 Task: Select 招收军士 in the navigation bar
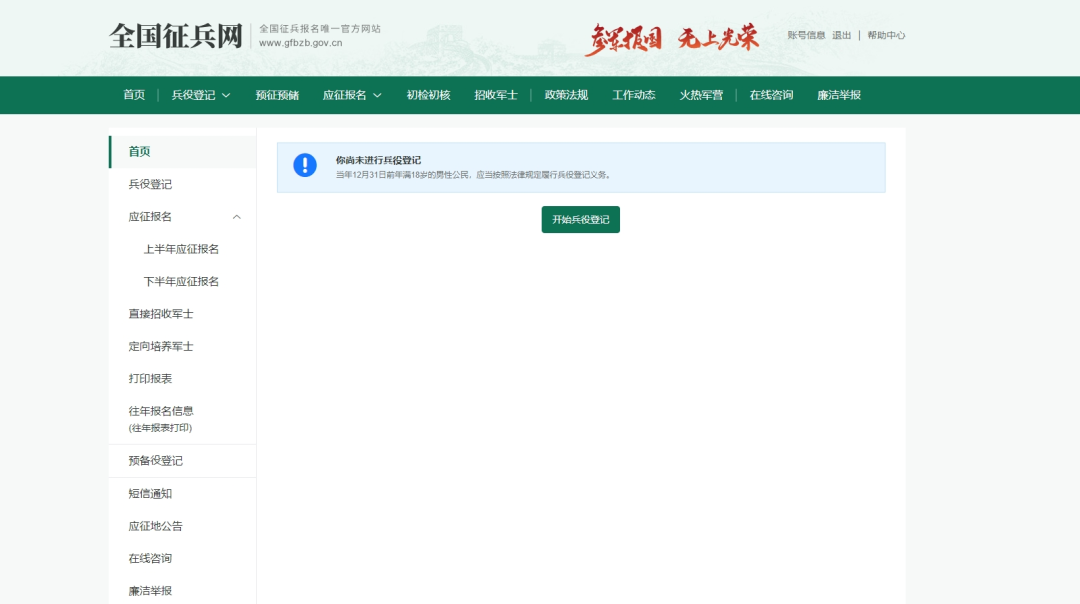point(496,95)
